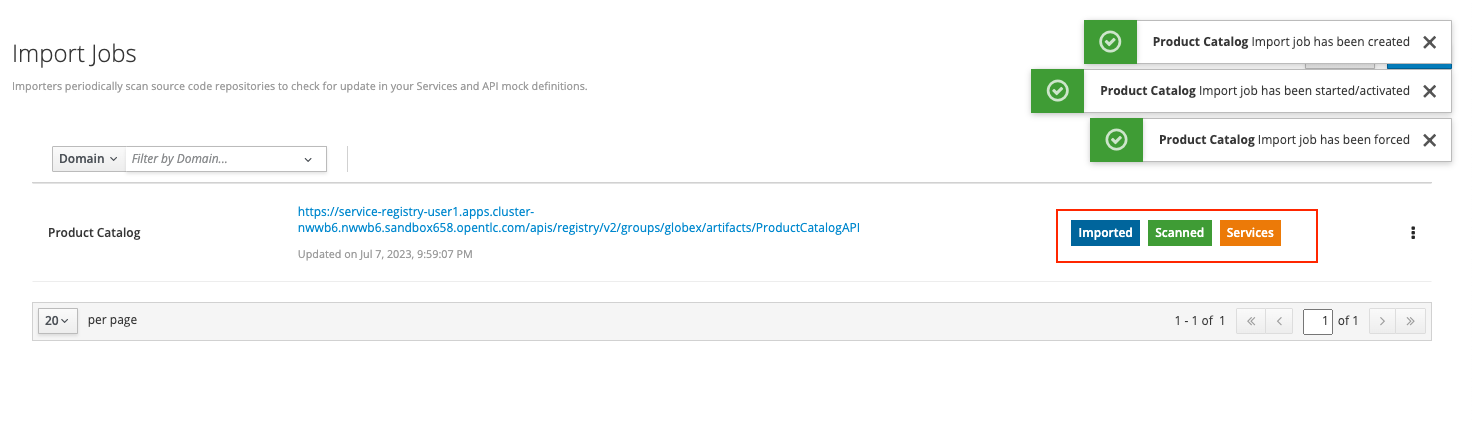1472x421 pixels.
Task: Select the Product Catalog job name
Action: click(x=94, y=233)
